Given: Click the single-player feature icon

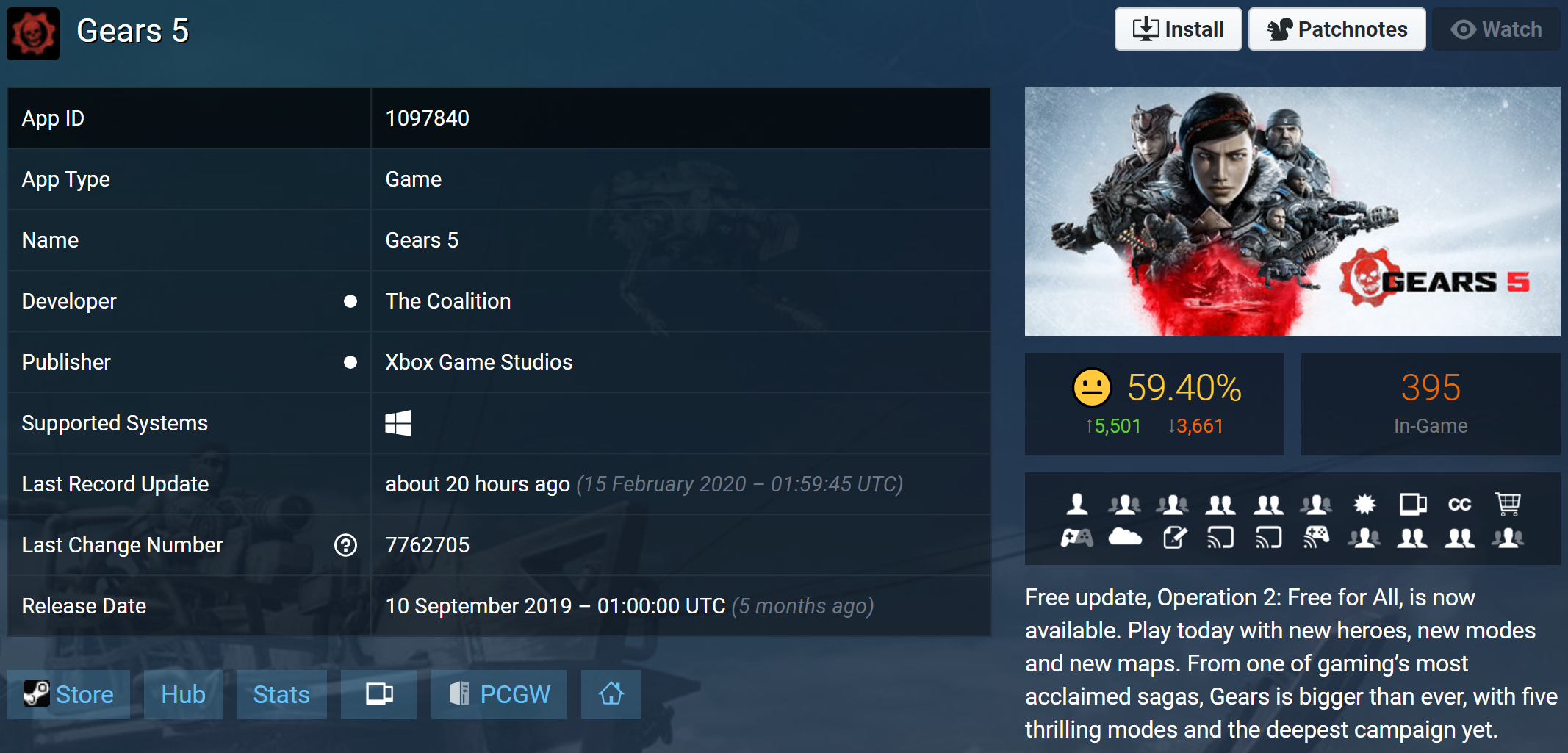Looking at the screenshot, I should coord(1077,504).
